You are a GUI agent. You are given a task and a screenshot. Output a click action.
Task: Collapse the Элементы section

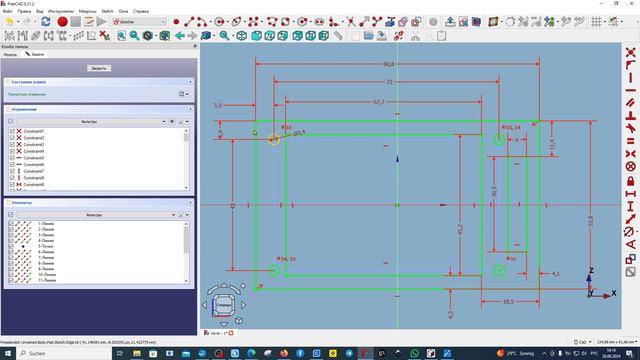click(190, 202)
